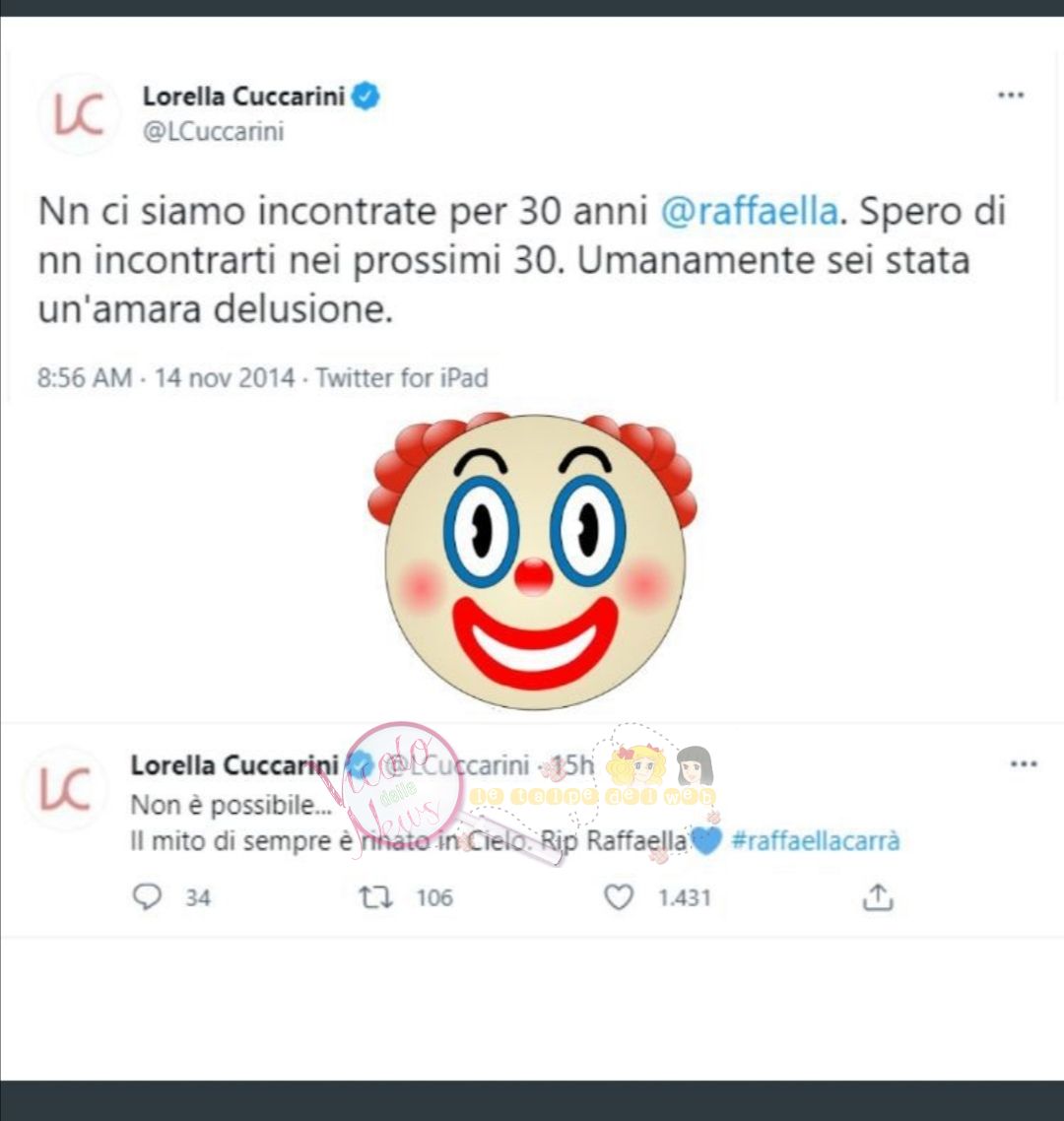Open the bottom tweet's three-dot options
Image resolution: width=1064 pixels, height=1121 pixels.
click(x=1024, y=763)
